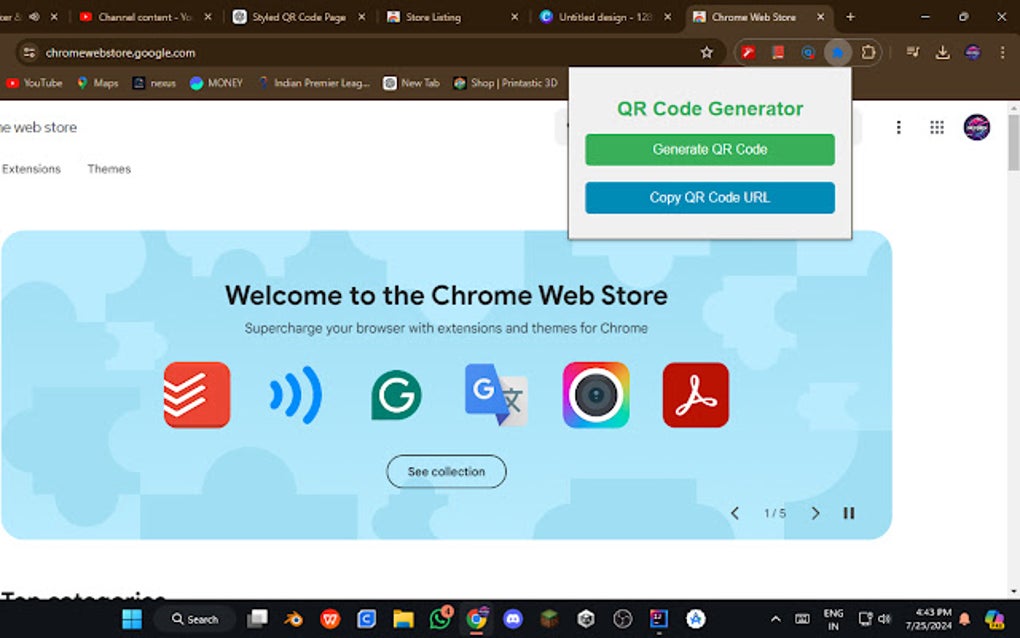Pause the carousel autoplay
This screenshot has height=638, width=1020.
[x=849, y=513]
